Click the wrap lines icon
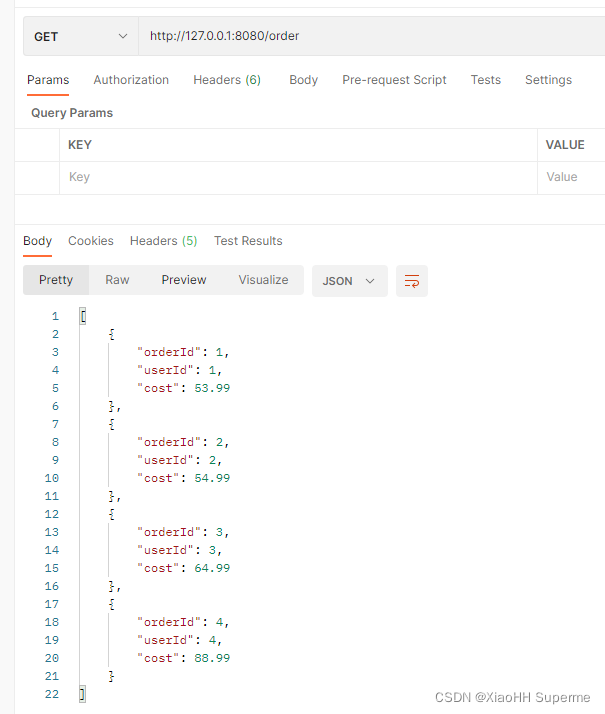The width and height of the screenshot is (605, 714). [x=412, y=281]
